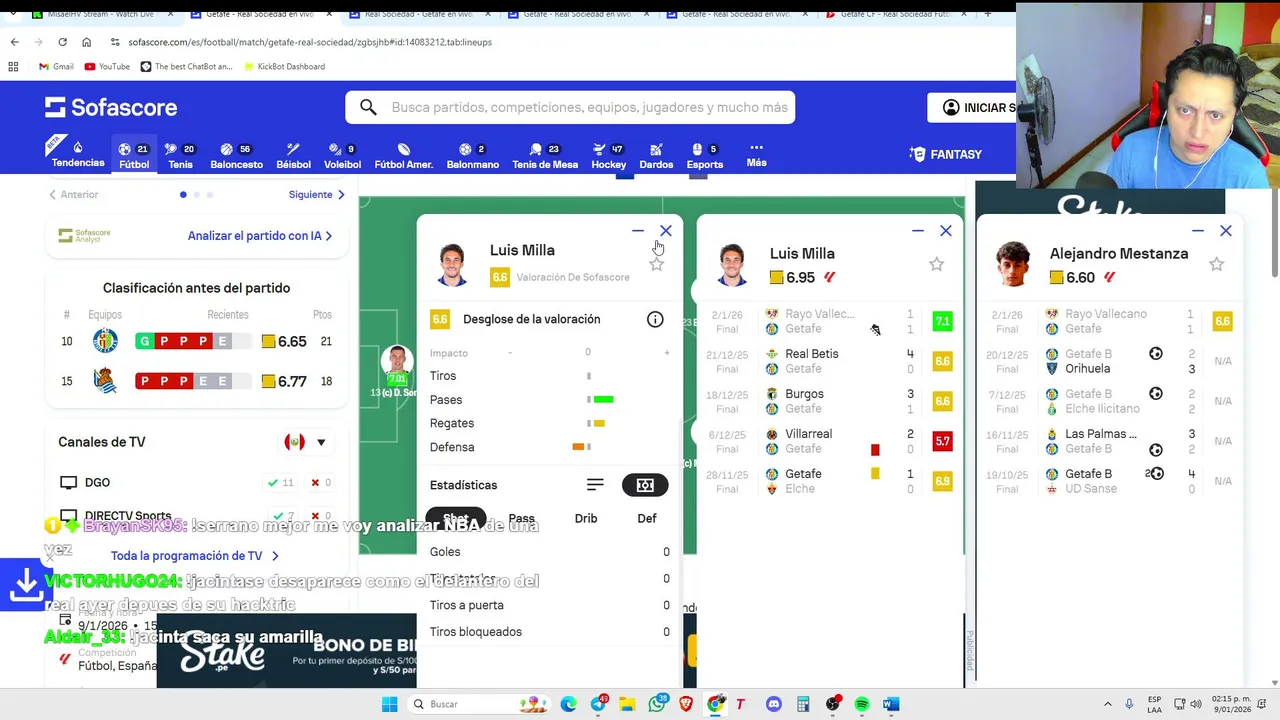This screenshot has height=720, width=1280.
Task: Open the Sofascore home logo
Action: click(x=111, y=107)
